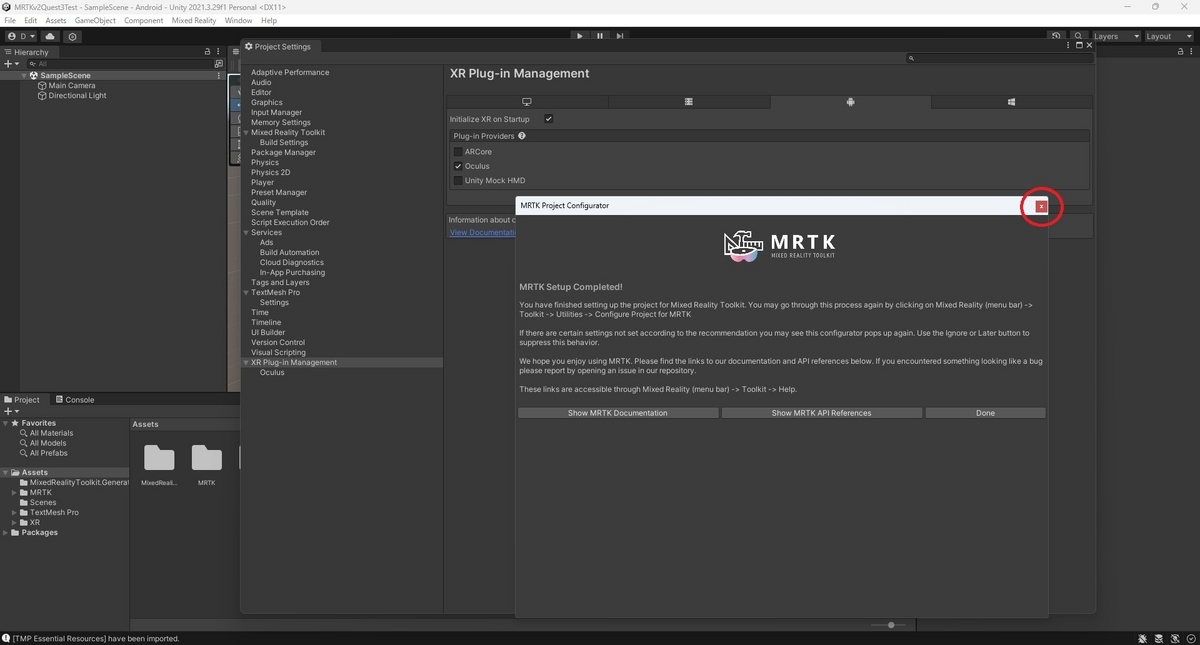Click the Pause button in the toolbar
1200x645 pixels.
tap(600, 35)
